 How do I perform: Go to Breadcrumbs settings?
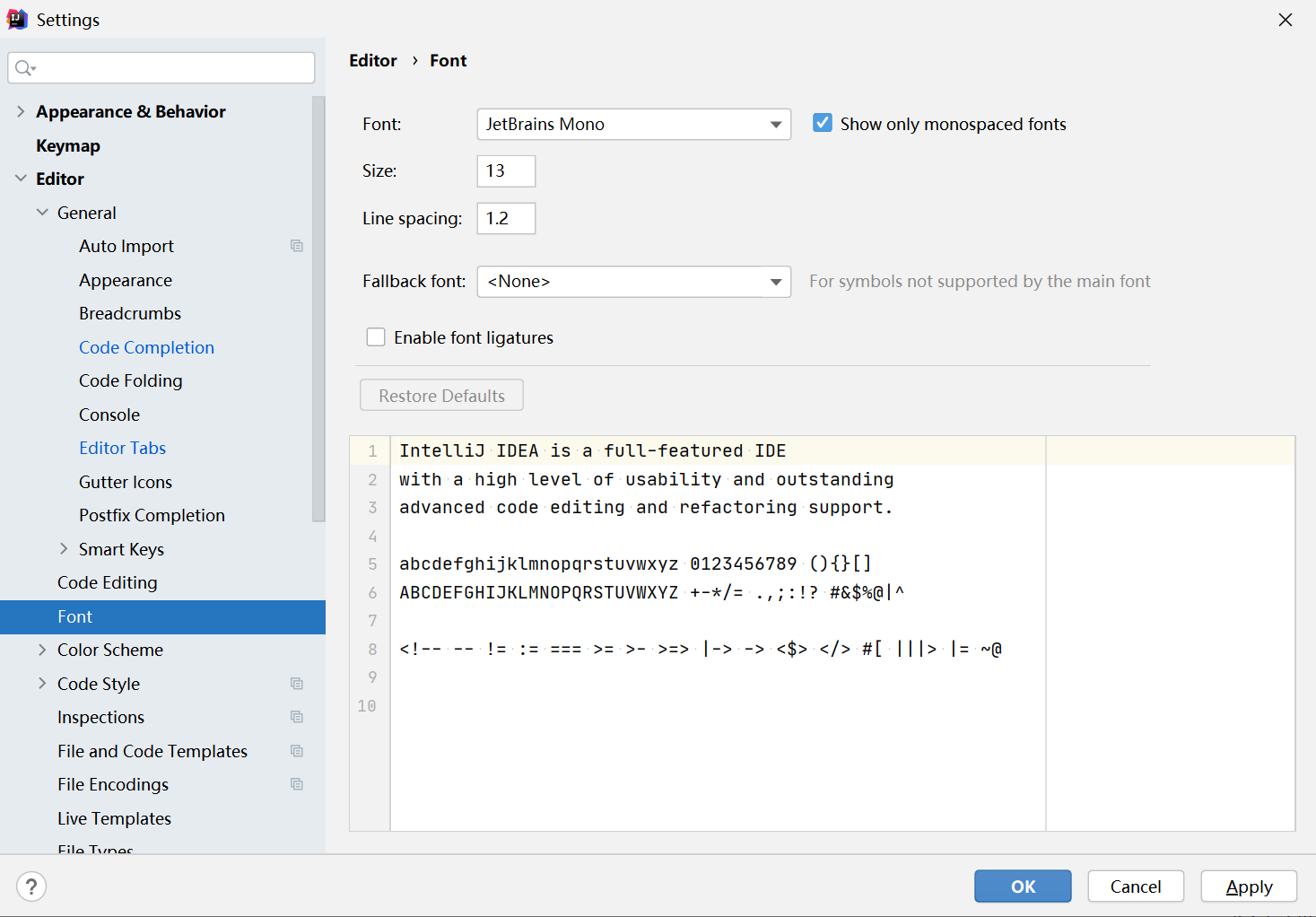click(x=130, y=313)
